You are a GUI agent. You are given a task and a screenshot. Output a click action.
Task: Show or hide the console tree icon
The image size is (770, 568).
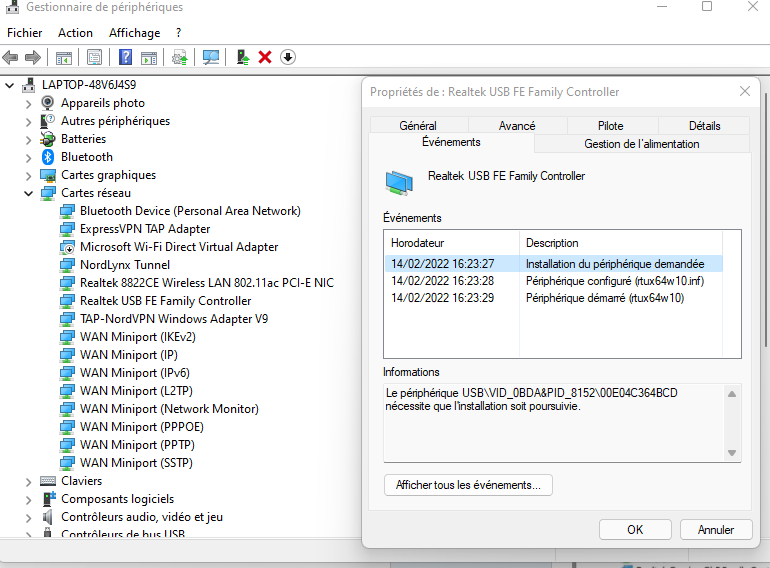[x=63, y=58]
